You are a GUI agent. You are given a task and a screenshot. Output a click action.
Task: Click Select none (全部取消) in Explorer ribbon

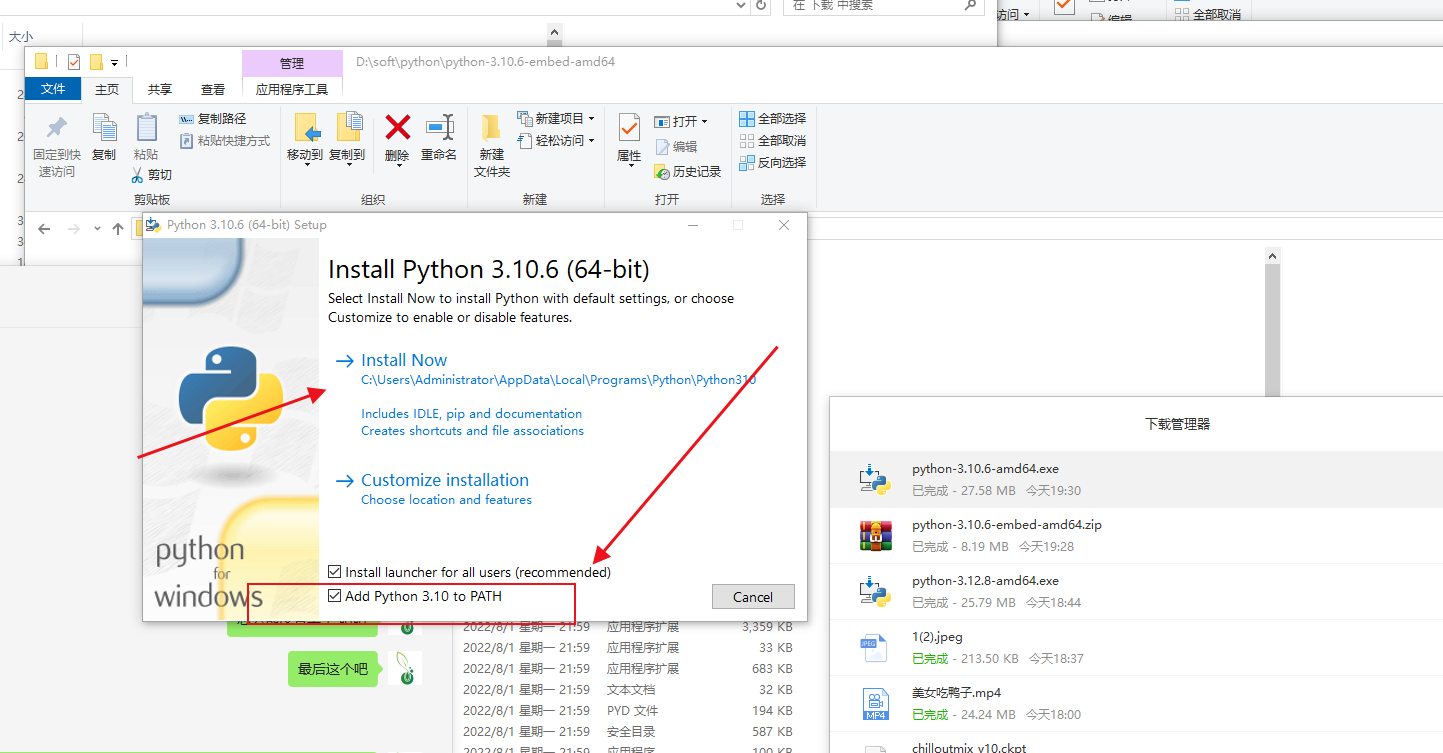click(x=772, y=141)
